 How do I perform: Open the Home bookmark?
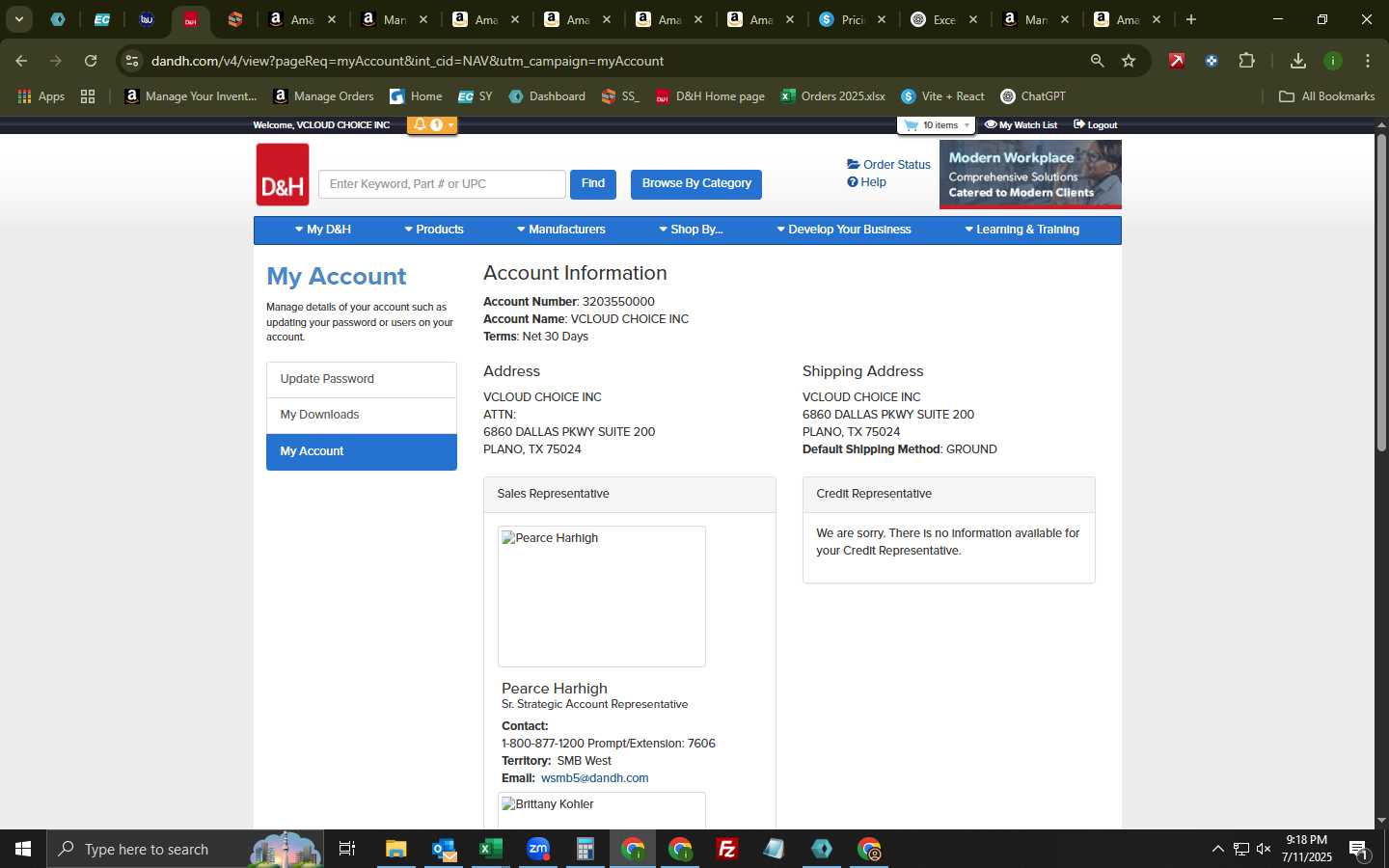416,96
